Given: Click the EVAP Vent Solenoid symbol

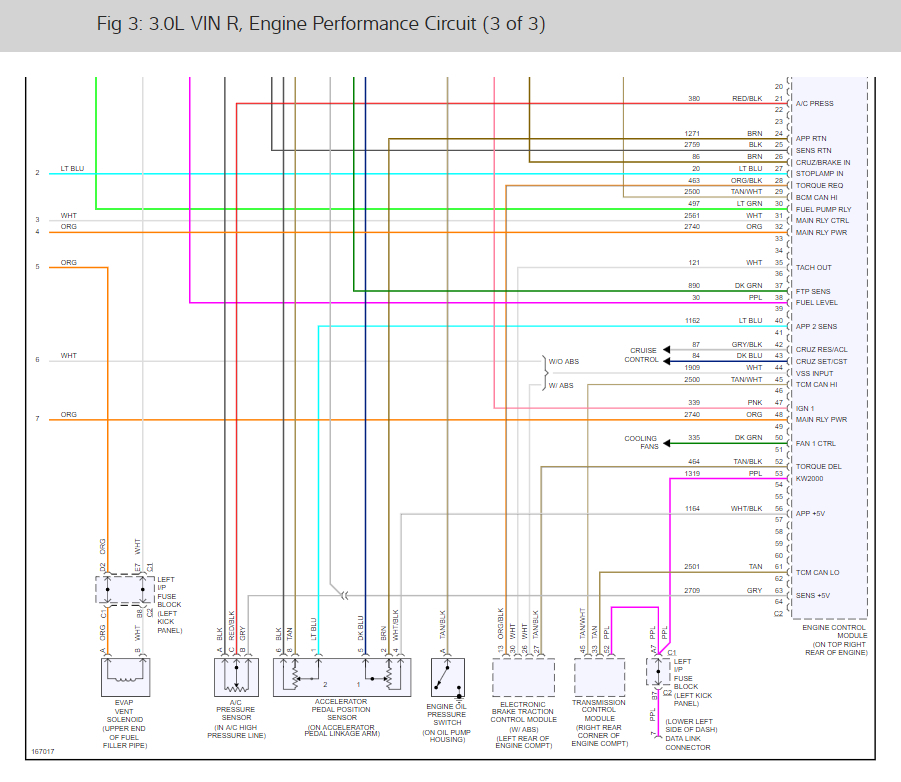Looking at the screenshot, I should (125, 677).
